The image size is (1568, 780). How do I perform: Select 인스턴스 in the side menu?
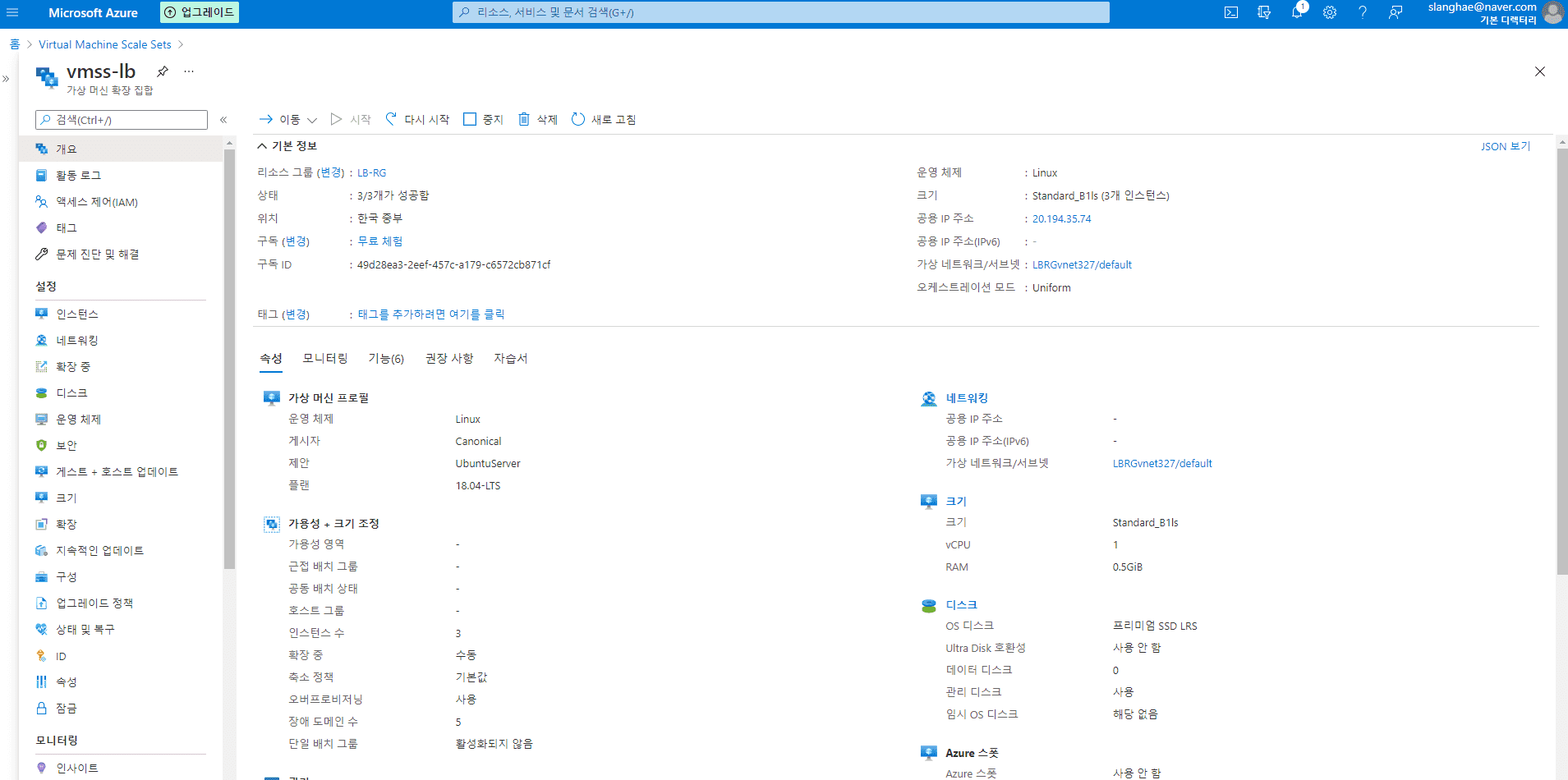tap(77, 314)
